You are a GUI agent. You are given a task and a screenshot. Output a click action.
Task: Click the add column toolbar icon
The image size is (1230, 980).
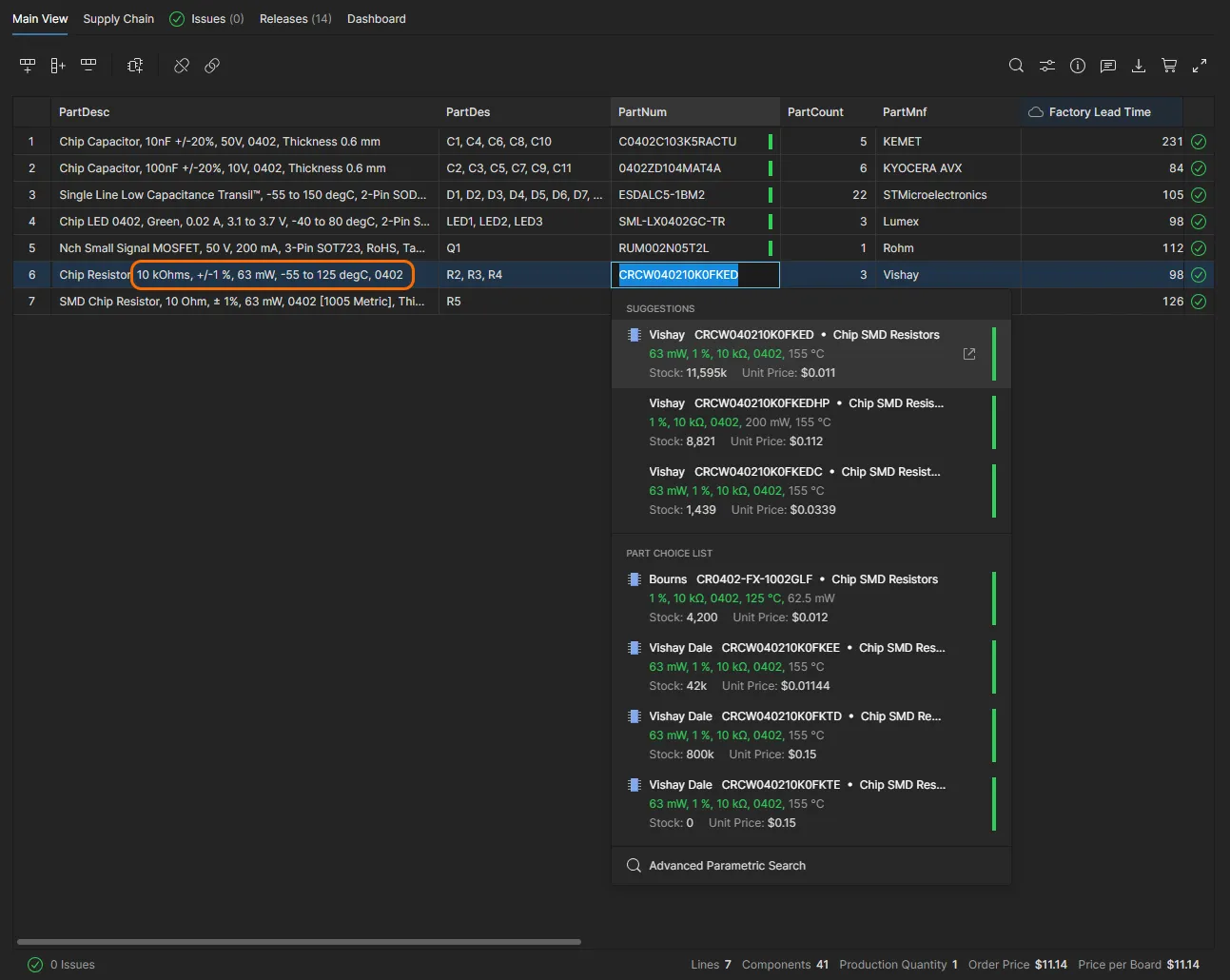(x=58, y=66)
